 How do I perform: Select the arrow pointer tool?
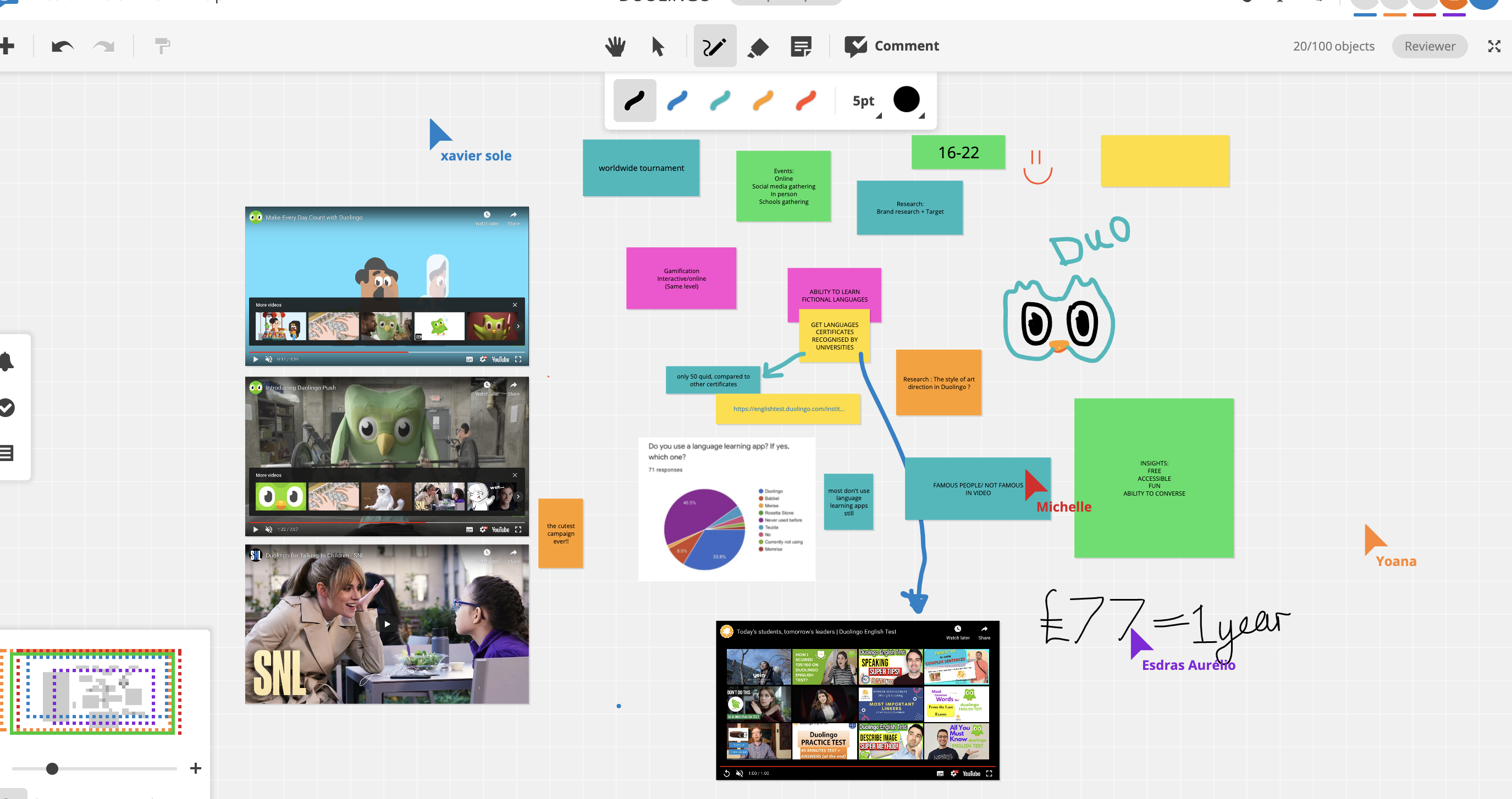(658, 46)
